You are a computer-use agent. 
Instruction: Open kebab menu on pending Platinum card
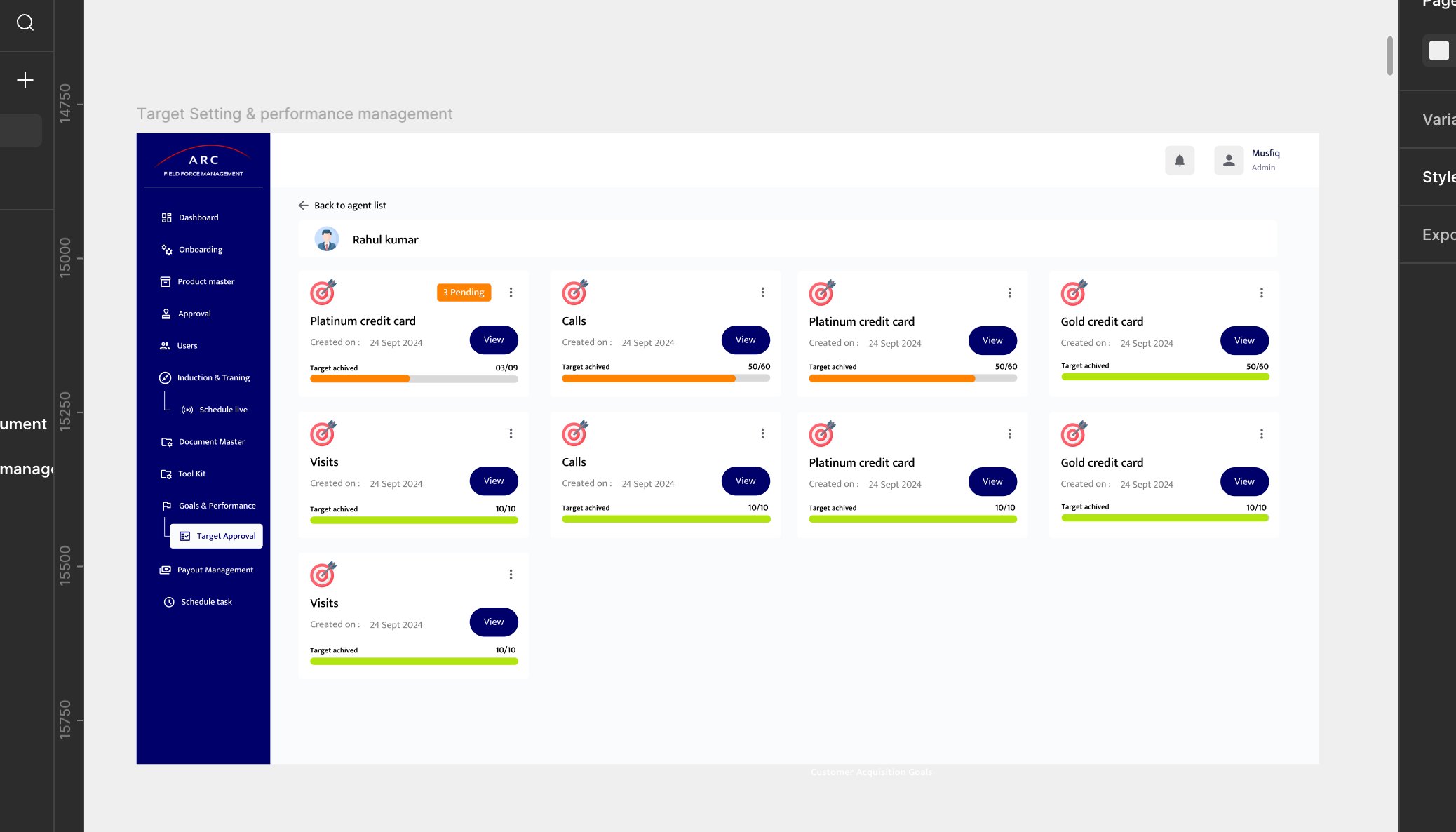click(511, 293)
